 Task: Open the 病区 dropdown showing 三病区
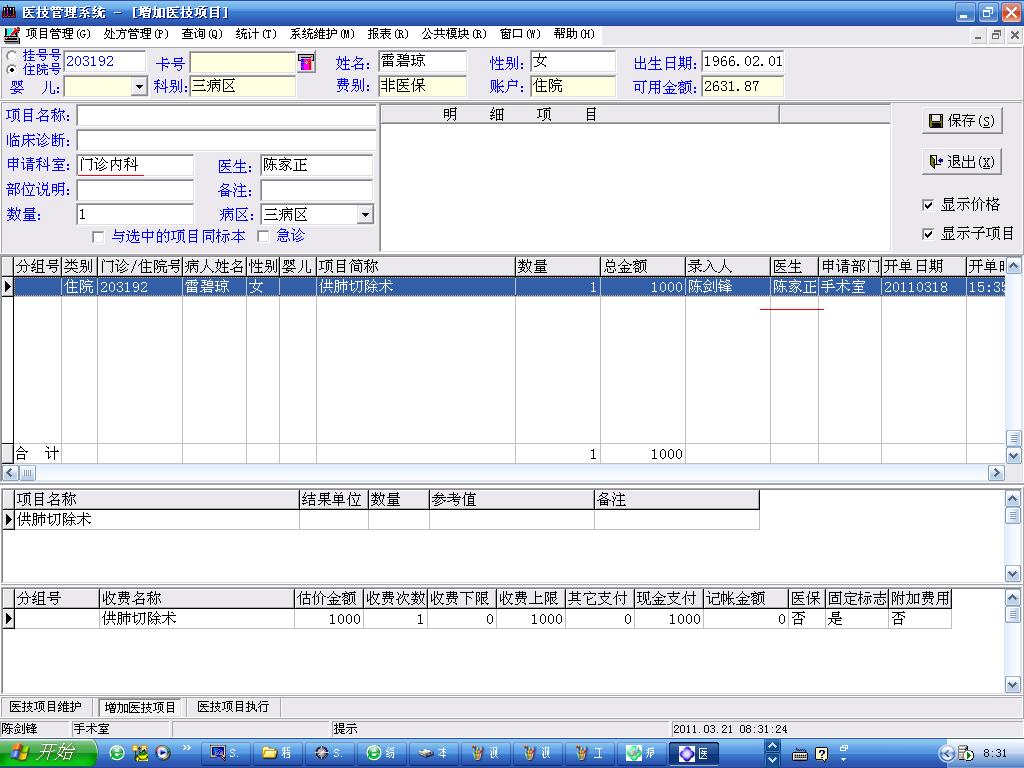[364, 215]
